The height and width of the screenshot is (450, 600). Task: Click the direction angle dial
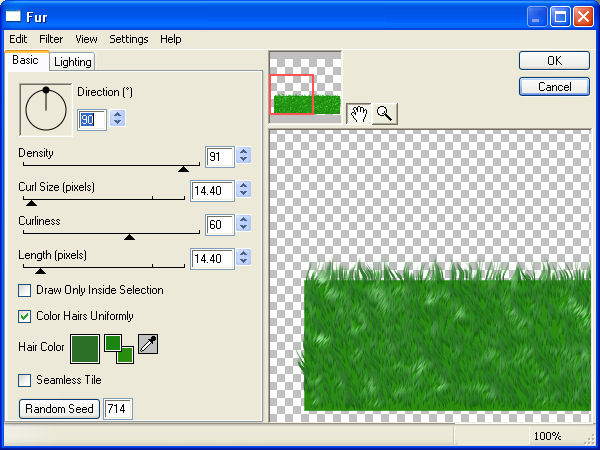pyautogui.click(x=45, y=109)
